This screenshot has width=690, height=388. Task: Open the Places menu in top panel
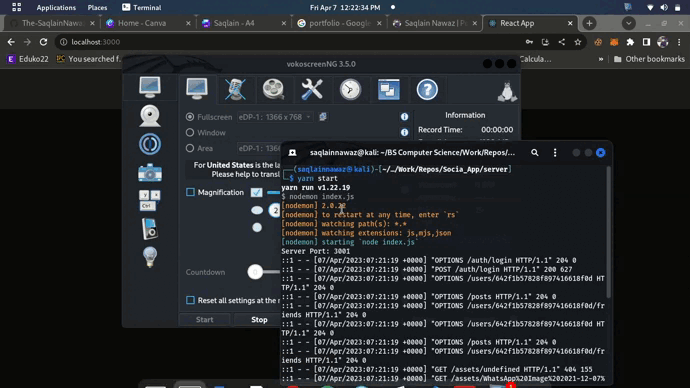pos(97,7)
